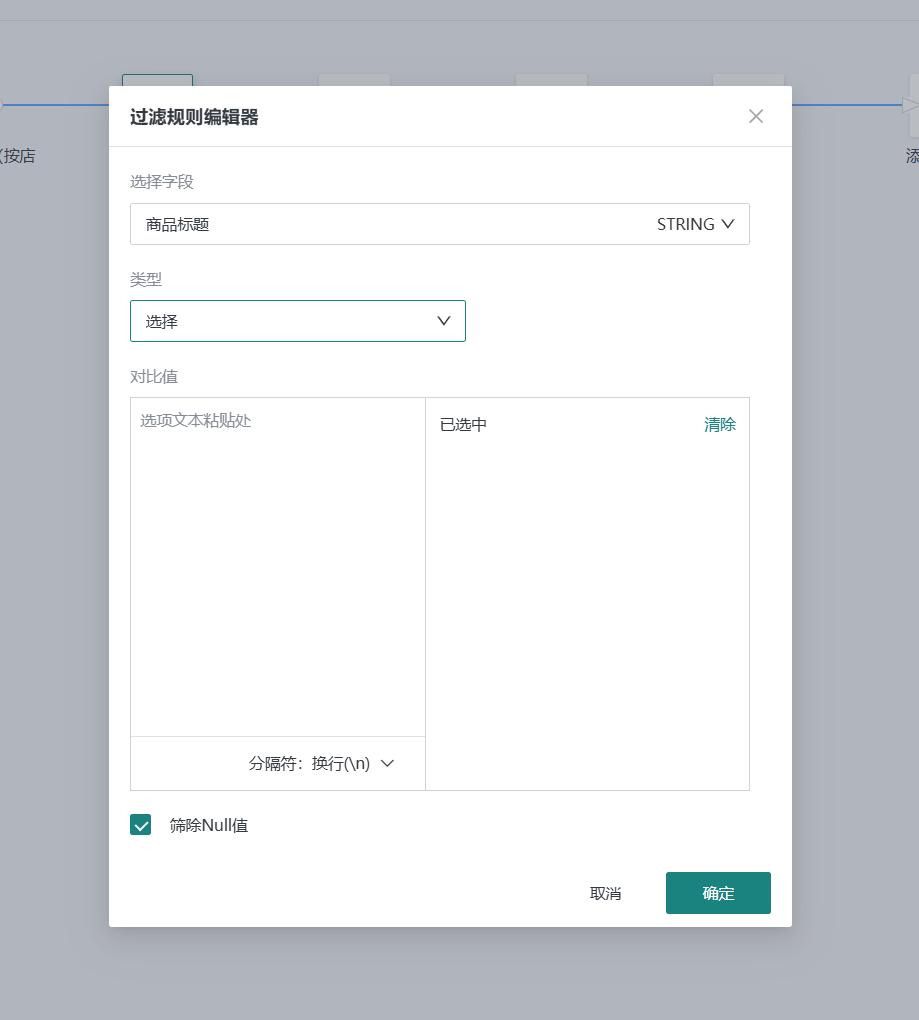The height and width of the screenshot is (1020, 919).
Task: Confirm with the 确定 button
Action: tap(718, 893)
